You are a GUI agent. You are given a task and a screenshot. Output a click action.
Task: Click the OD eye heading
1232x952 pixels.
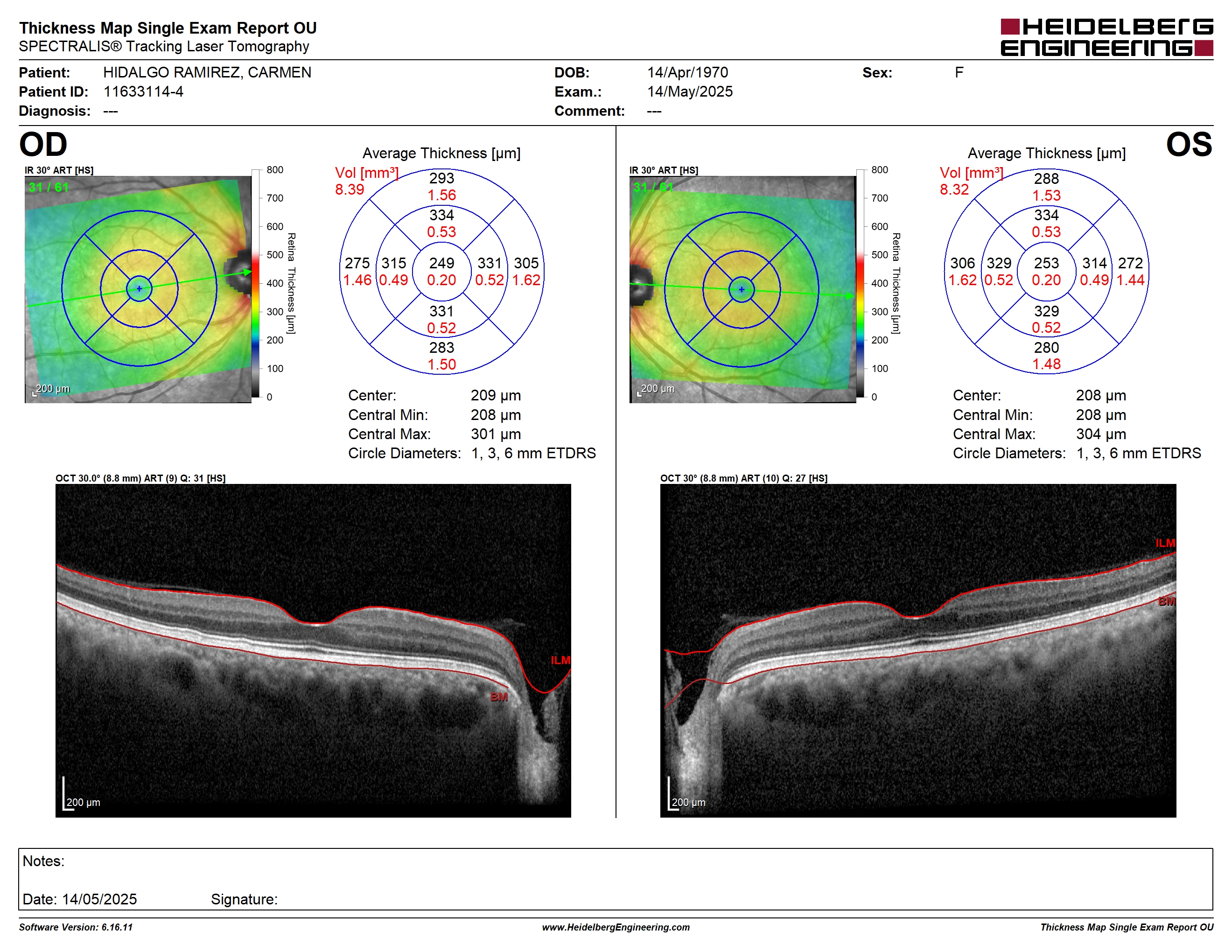pos(43,144)
